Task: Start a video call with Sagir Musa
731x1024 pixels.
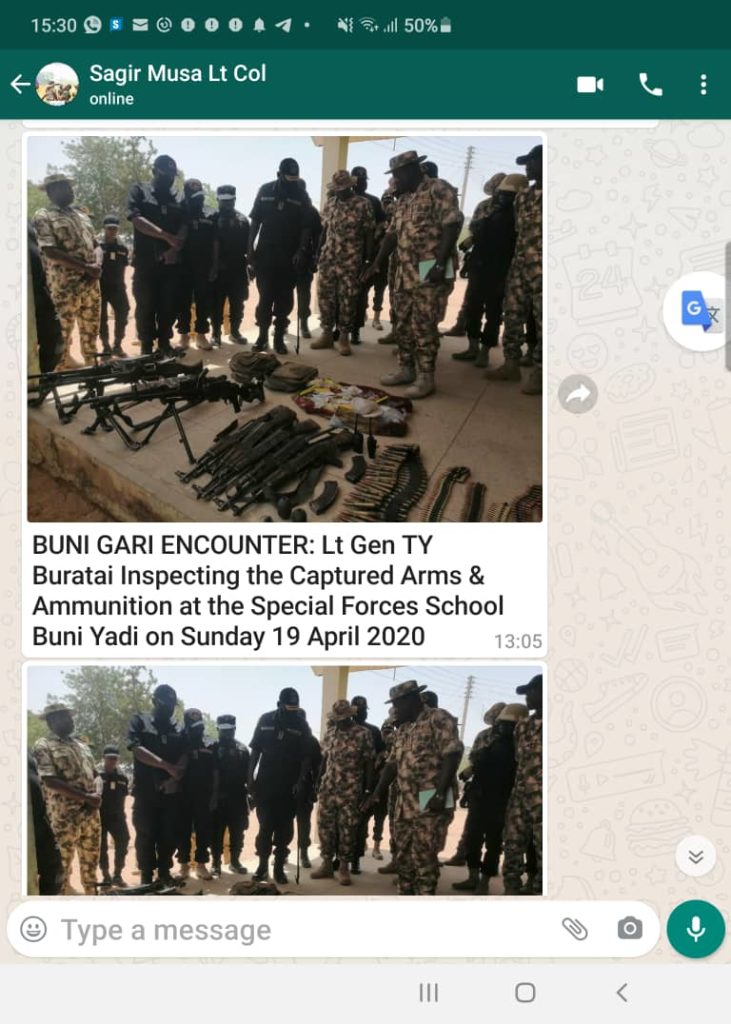Action: (590, 85)
